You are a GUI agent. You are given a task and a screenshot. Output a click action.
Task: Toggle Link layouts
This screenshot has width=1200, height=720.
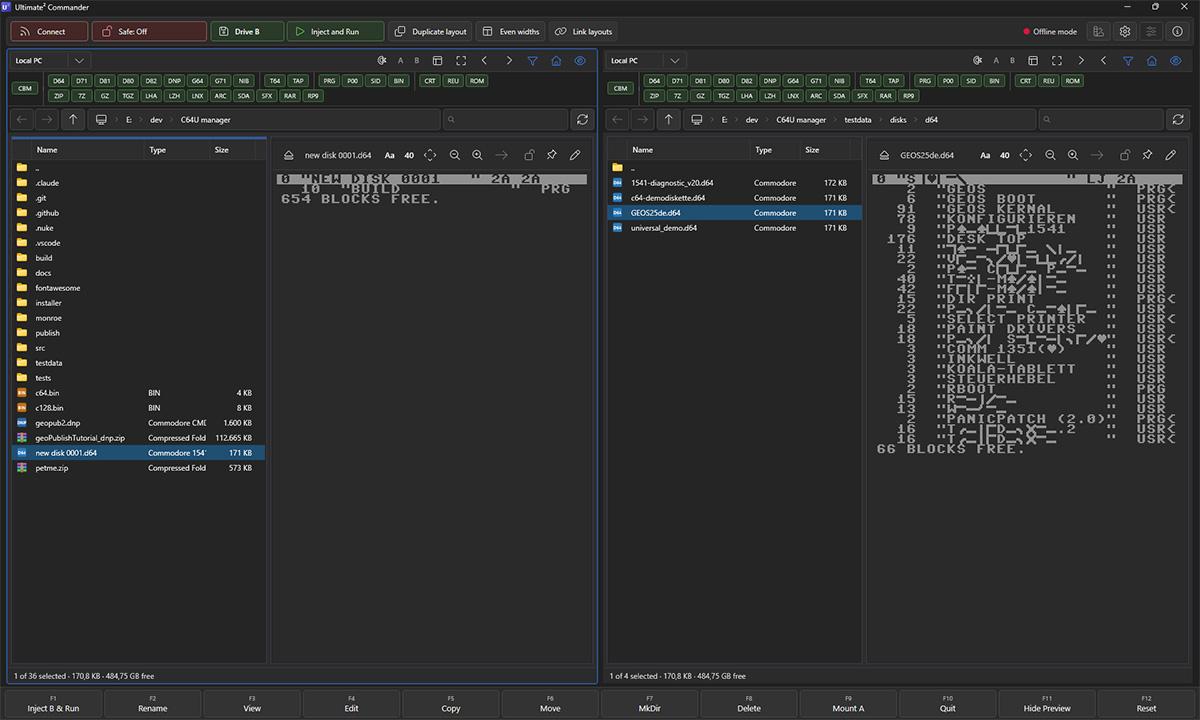[x=583, y=32]
